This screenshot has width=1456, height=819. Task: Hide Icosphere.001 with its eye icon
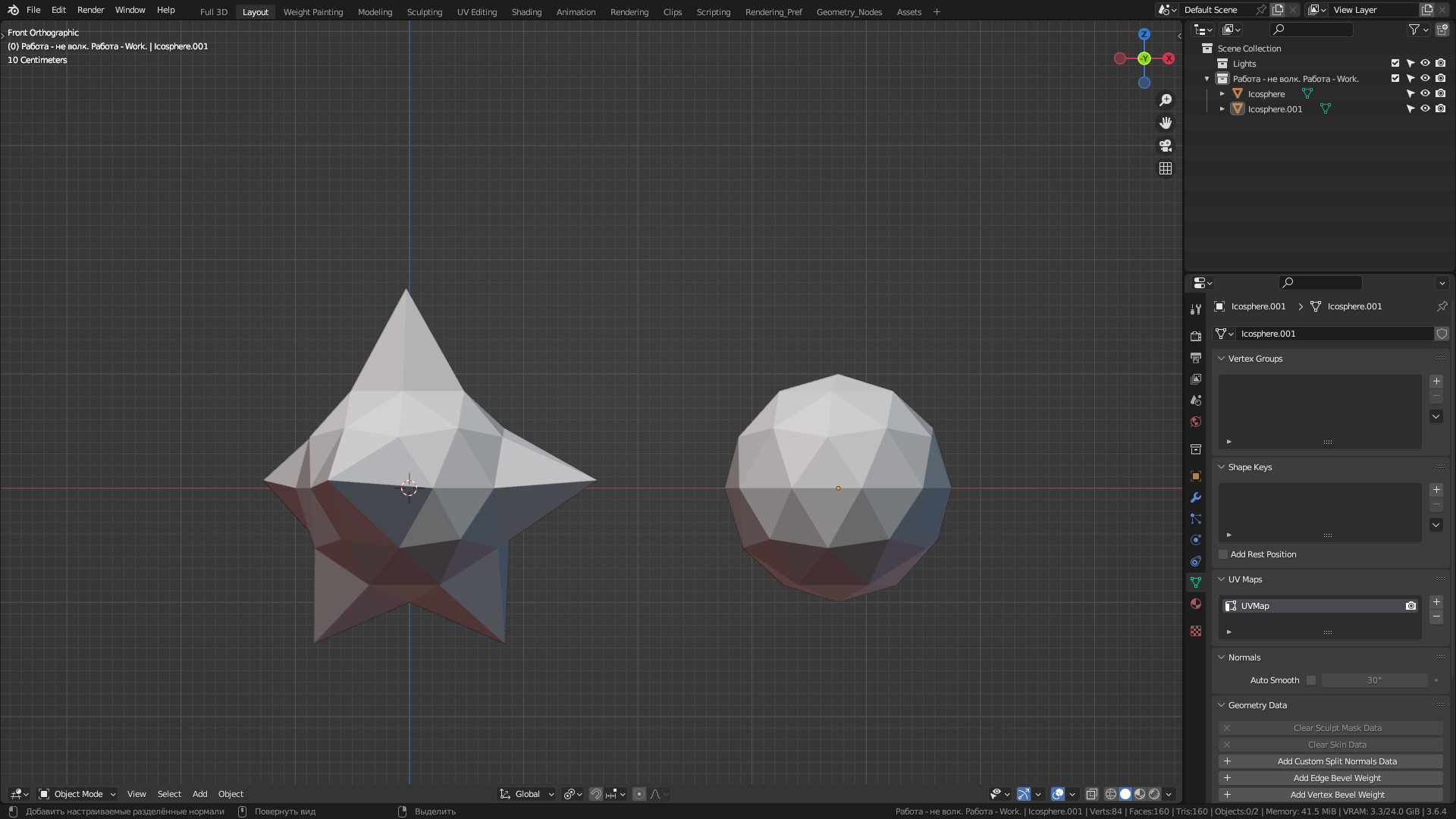click(x=1425, y=109)
